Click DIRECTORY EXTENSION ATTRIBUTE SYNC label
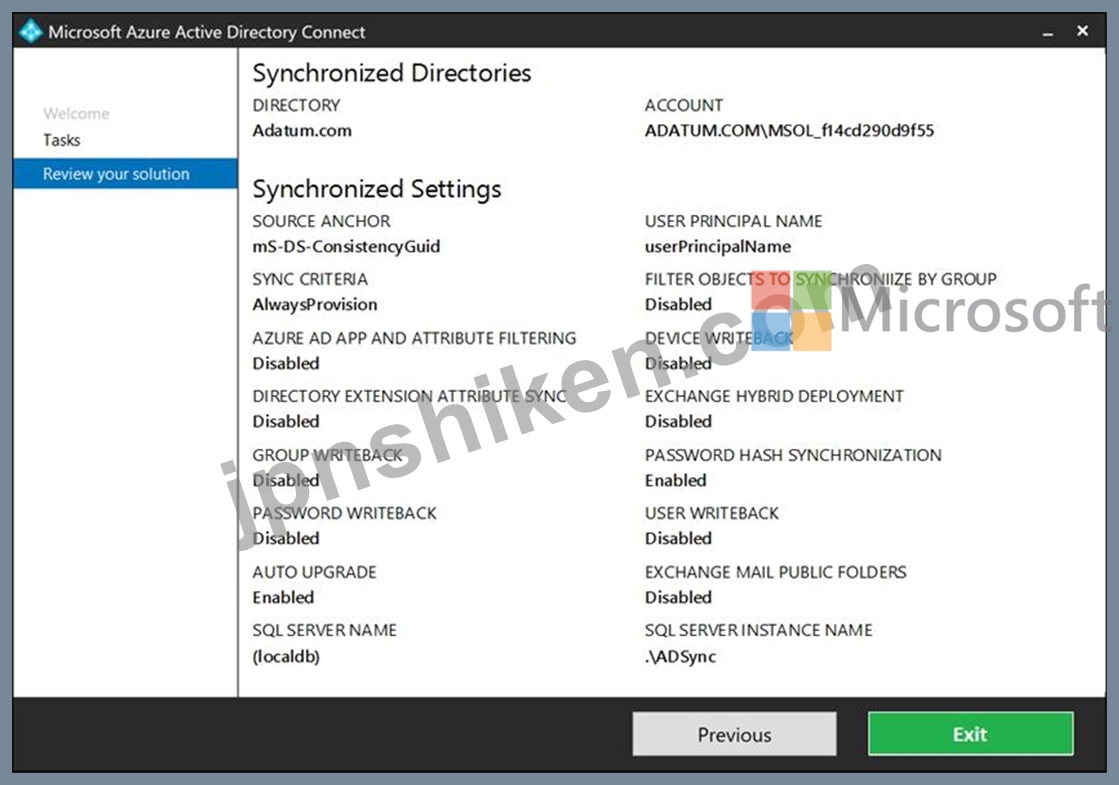 click(x=410, y=396)
